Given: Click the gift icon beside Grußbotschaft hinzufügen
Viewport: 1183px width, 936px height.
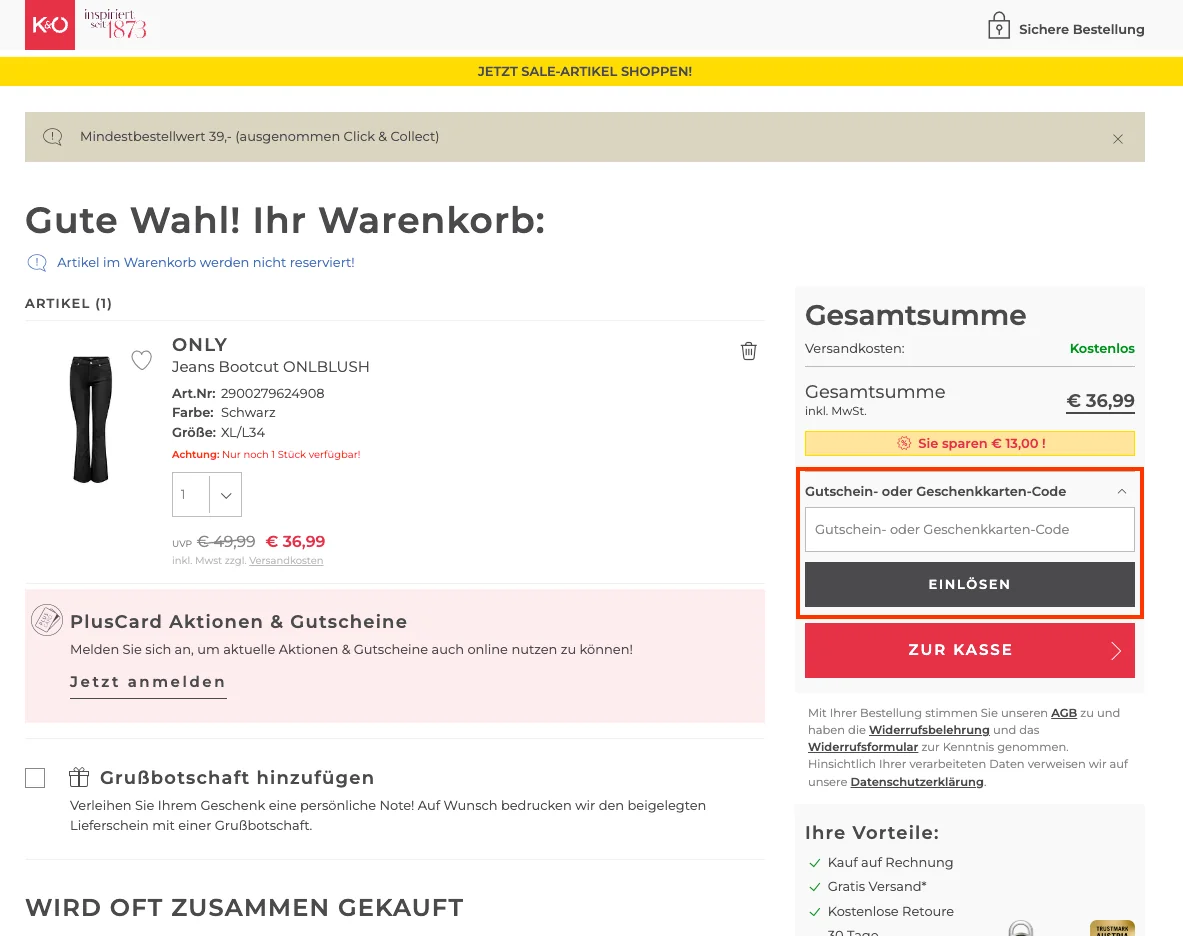Looking at the screenshot, I should (x=79, y=777).
